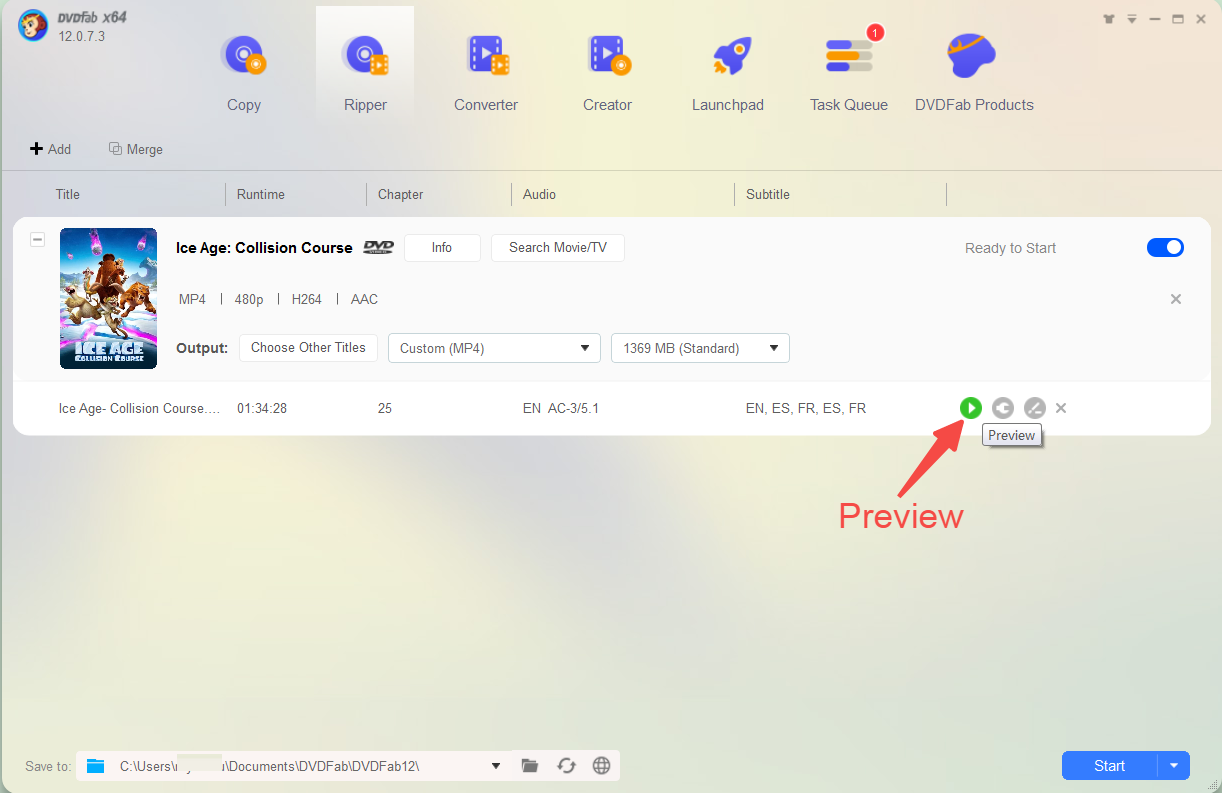Click the DVD disc logo beside title
1222x793 pixels.
tap(379, 247)
